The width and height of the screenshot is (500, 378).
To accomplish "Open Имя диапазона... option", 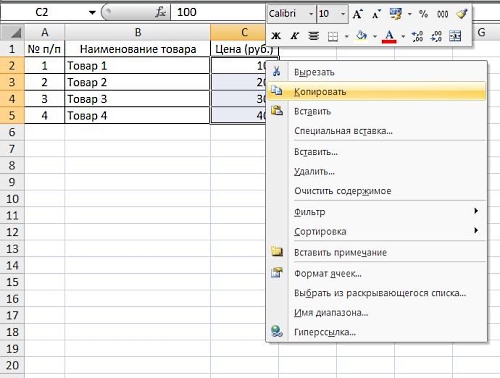I will click(x=377, y=313).
